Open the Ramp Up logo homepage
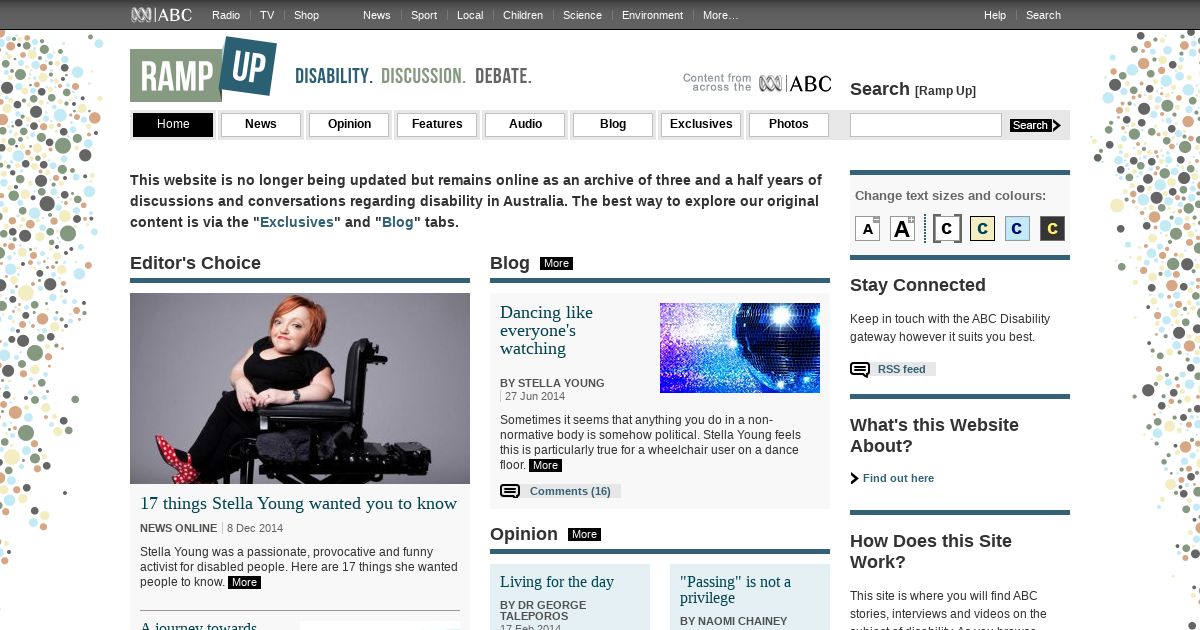The image size is (1200, 630). [x=203, y=69]
